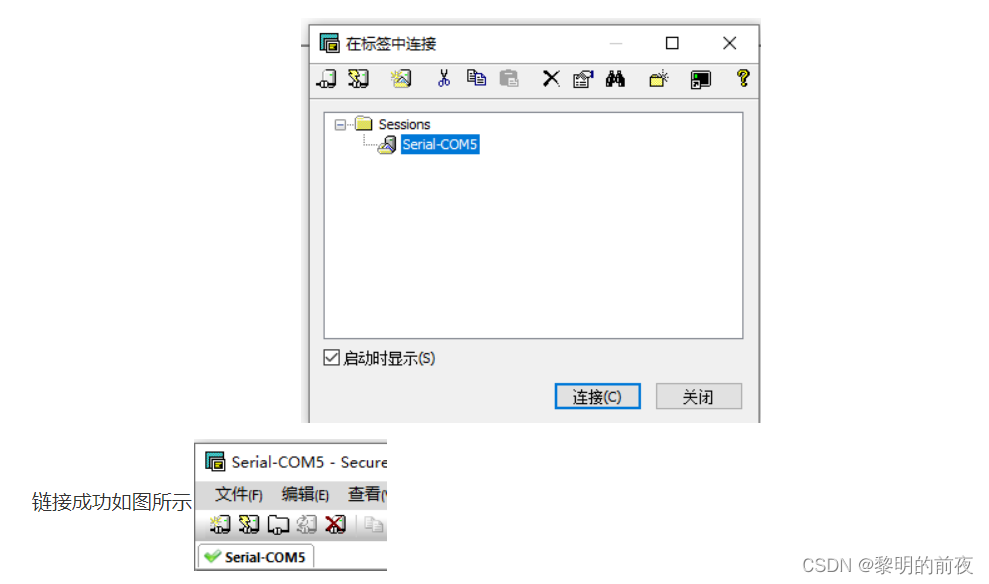989x584 pixels.
Task: Select the Serial-COM5 session entry
Action: (x=440, y=144)
